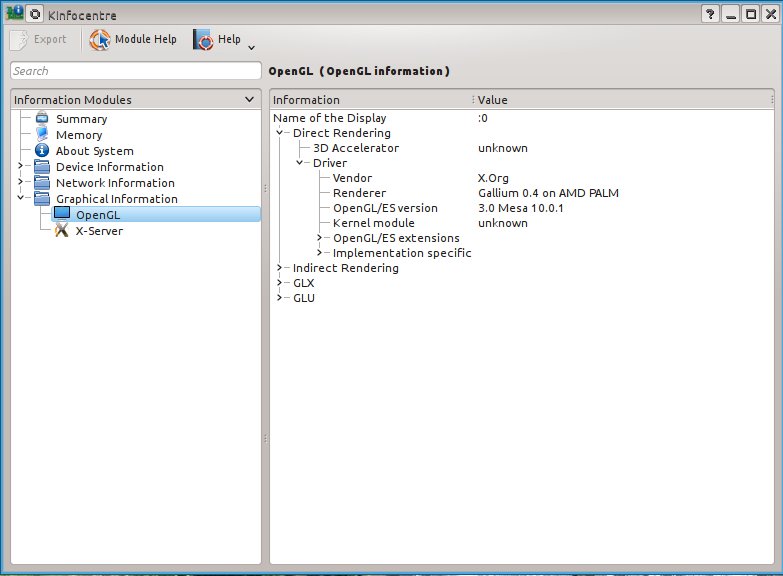Expand the Indirect Rendering tree node

(279, 268)
